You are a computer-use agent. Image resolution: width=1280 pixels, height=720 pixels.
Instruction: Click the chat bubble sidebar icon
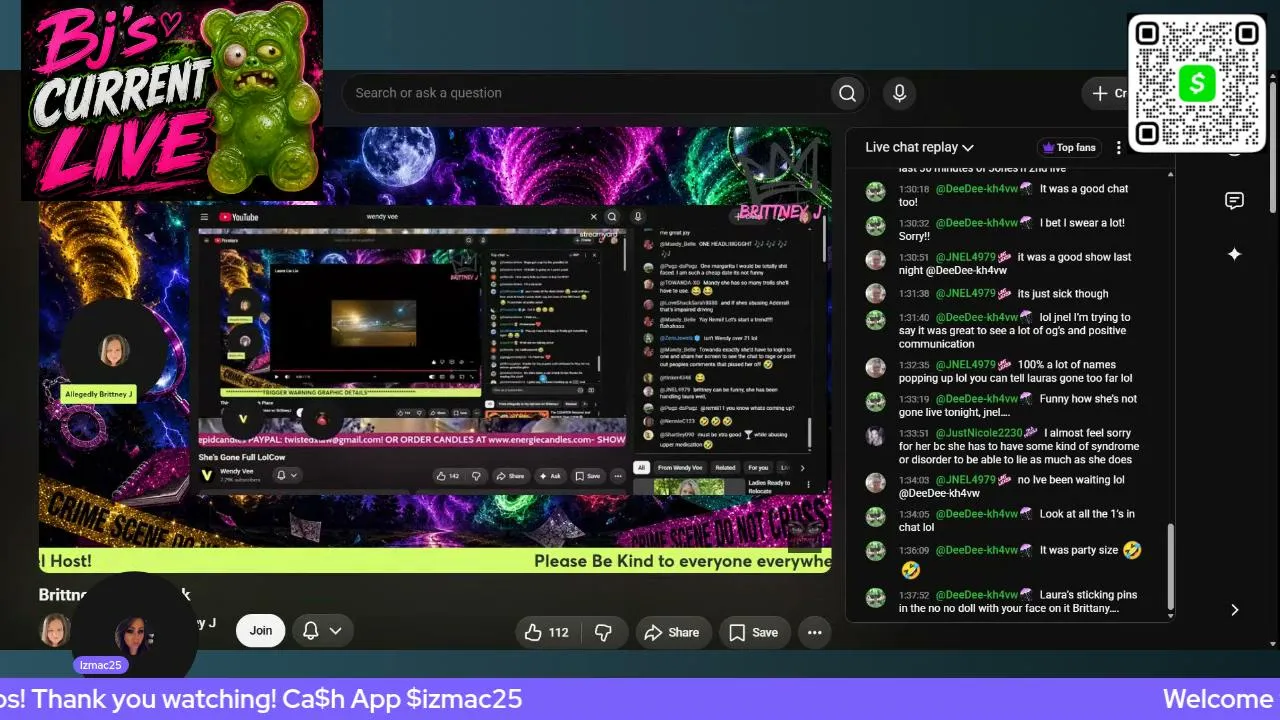coord(1234,201)
